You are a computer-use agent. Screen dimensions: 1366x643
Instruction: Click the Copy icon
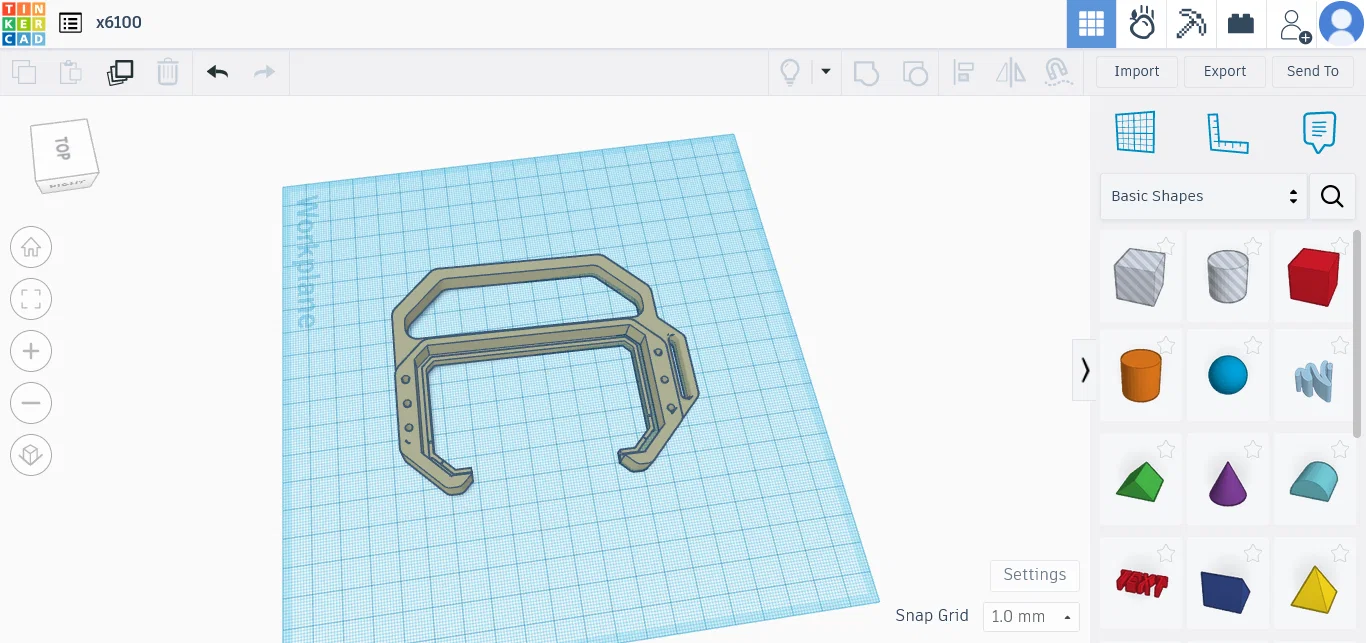tap(24, 72)
